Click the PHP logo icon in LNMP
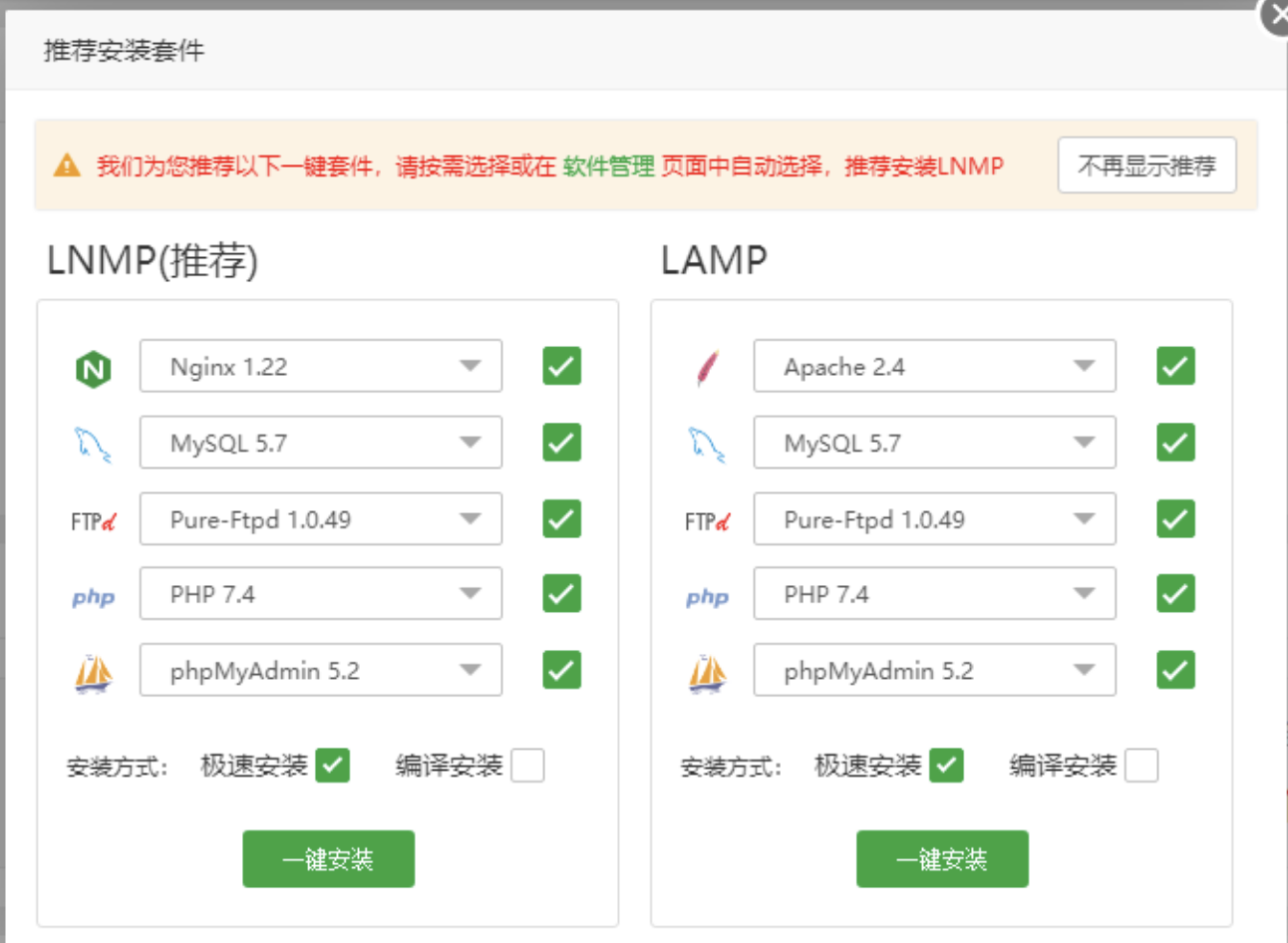 coord(93,597)
